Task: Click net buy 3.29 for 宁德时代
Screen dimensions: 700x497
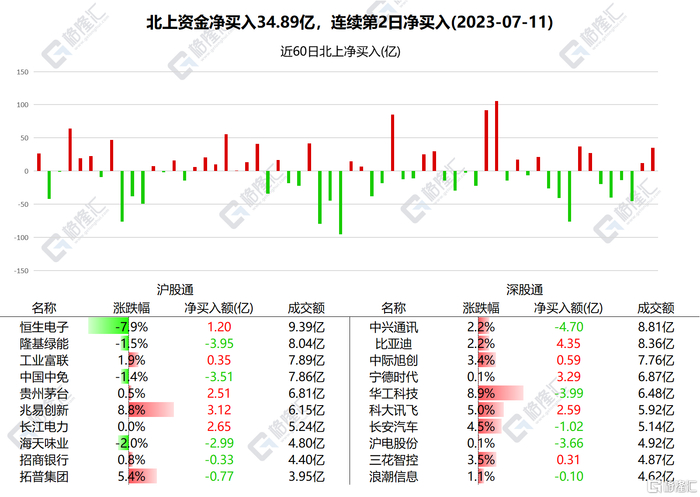Action: tap(568, 377)
